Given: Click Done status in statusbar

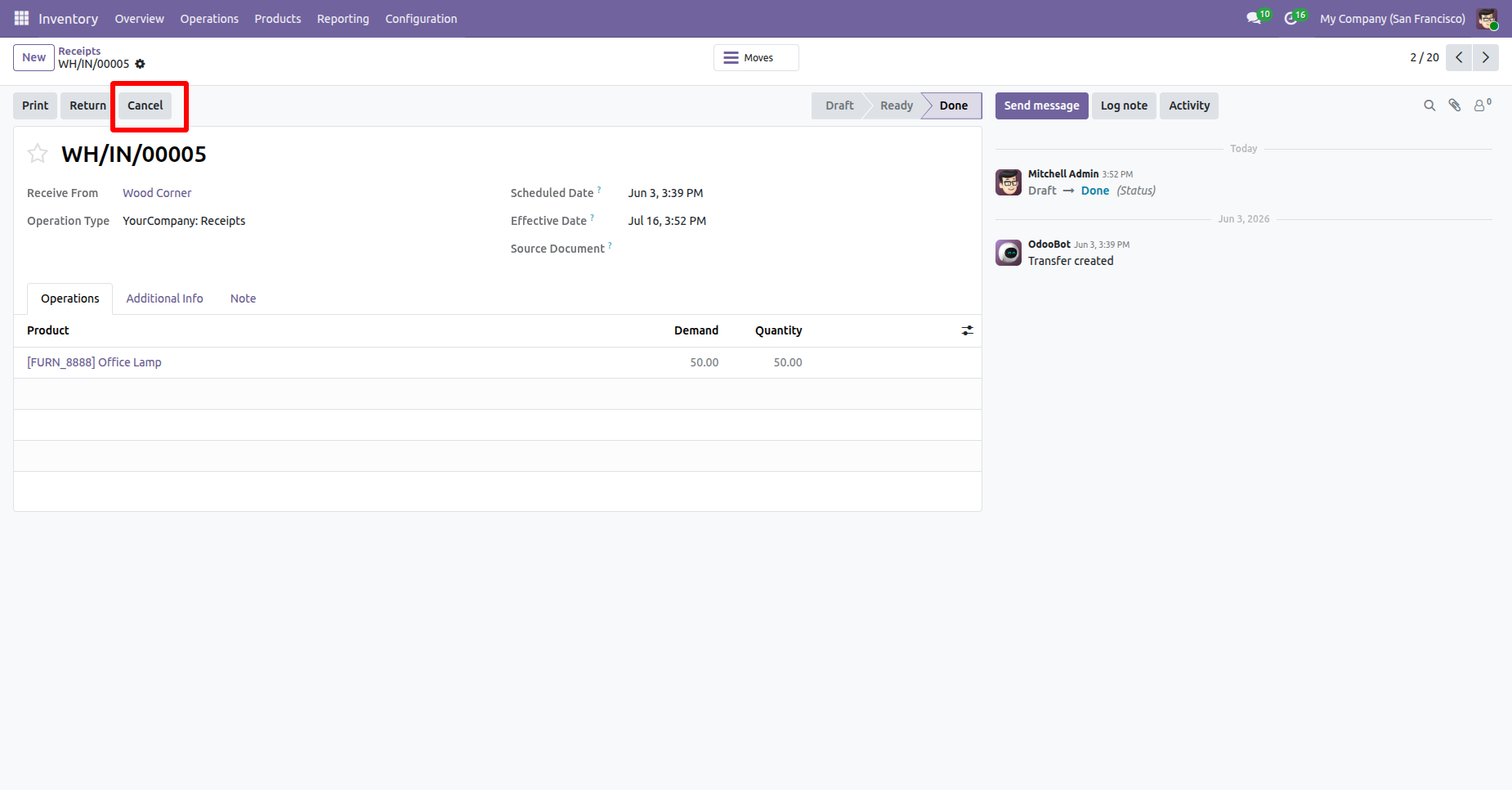Looking at the screenshot, I should [953, 105].
